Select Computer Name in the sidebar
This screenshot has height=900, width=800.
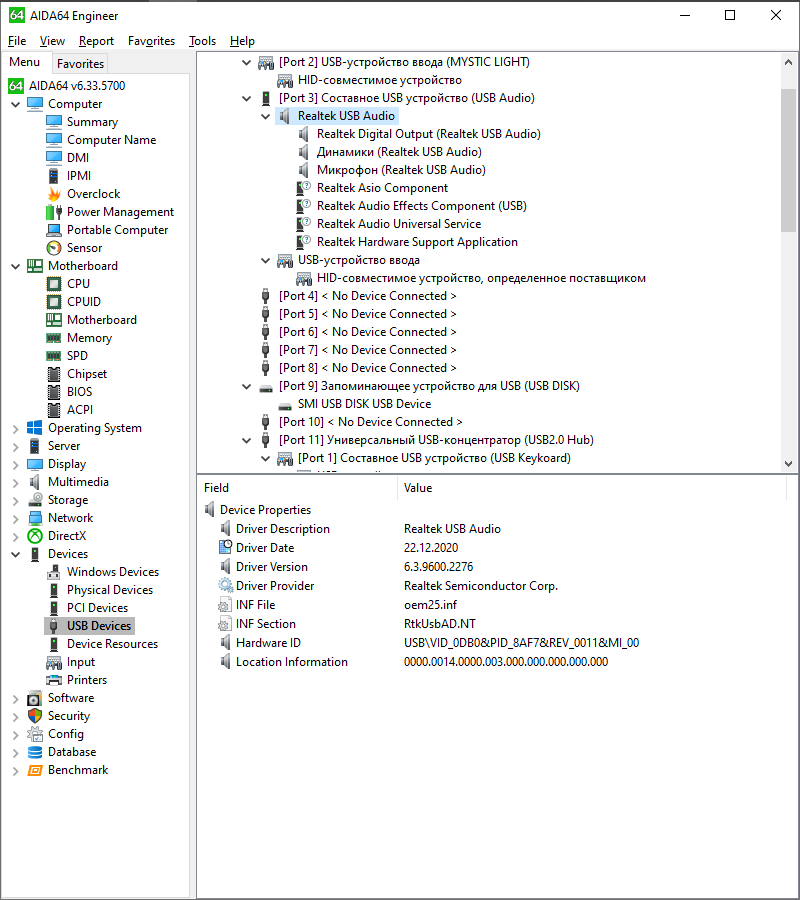point(111,140)
